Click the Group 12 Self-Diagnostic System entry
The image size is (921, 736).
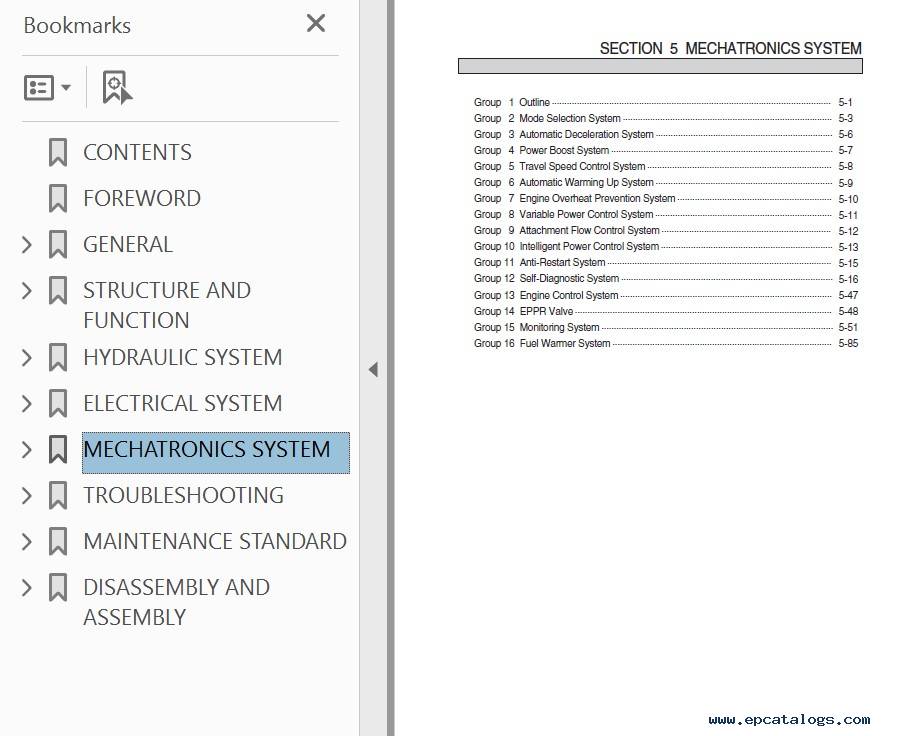(x=665, y=278)
